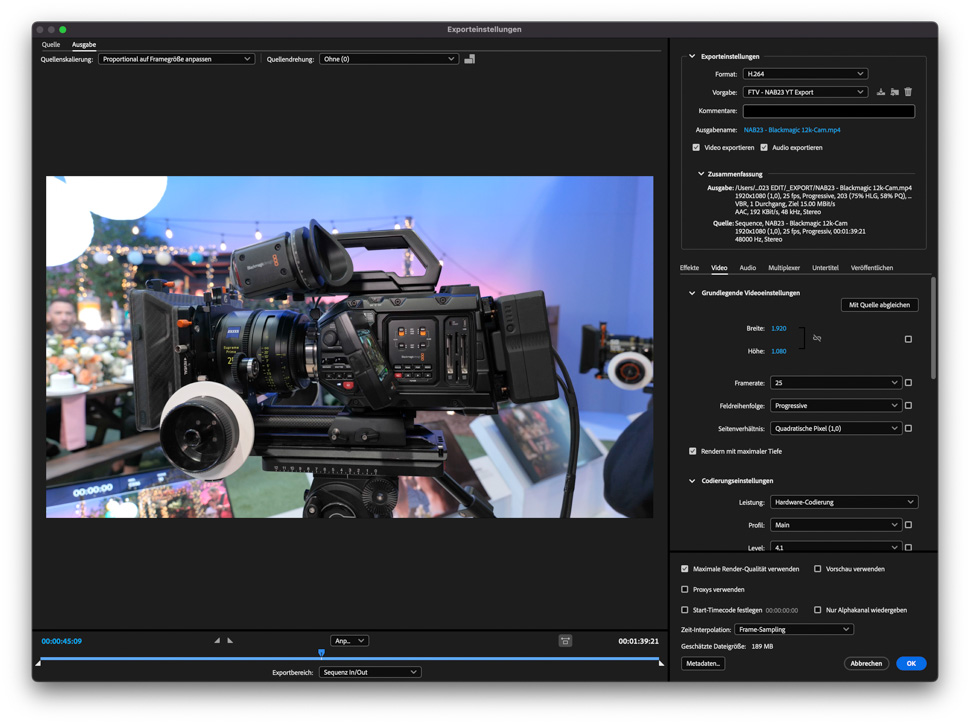Collapse the Zusammenfassung section
This screenshot has height=724, width=970.
(x=701, y=174)
